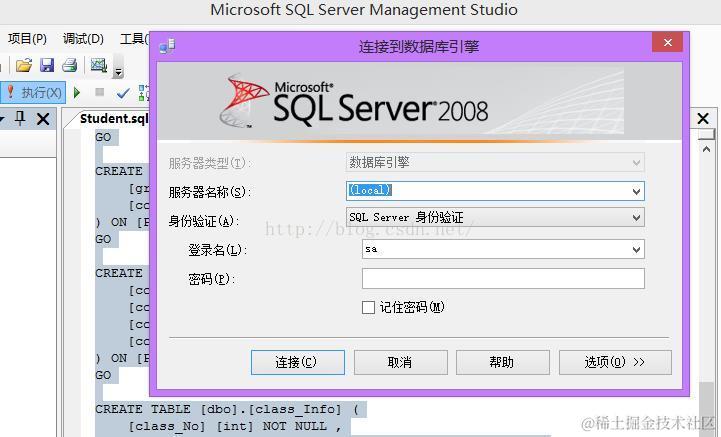
Task: Click the activity monitor toolbar icon
Action: click(x=98, y=65)
